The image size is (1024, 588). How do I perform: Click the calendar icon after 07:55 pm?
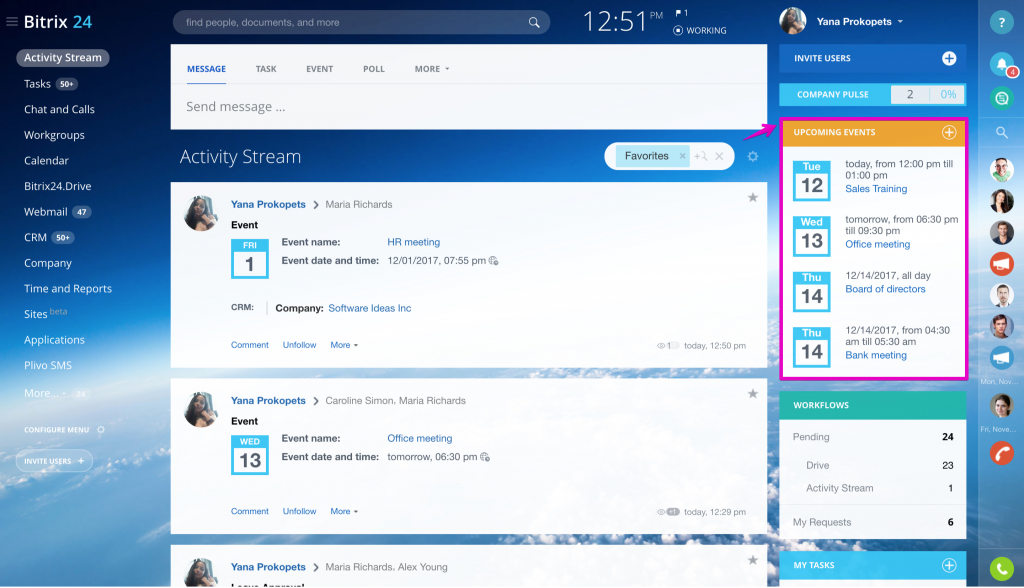point(494,261)
